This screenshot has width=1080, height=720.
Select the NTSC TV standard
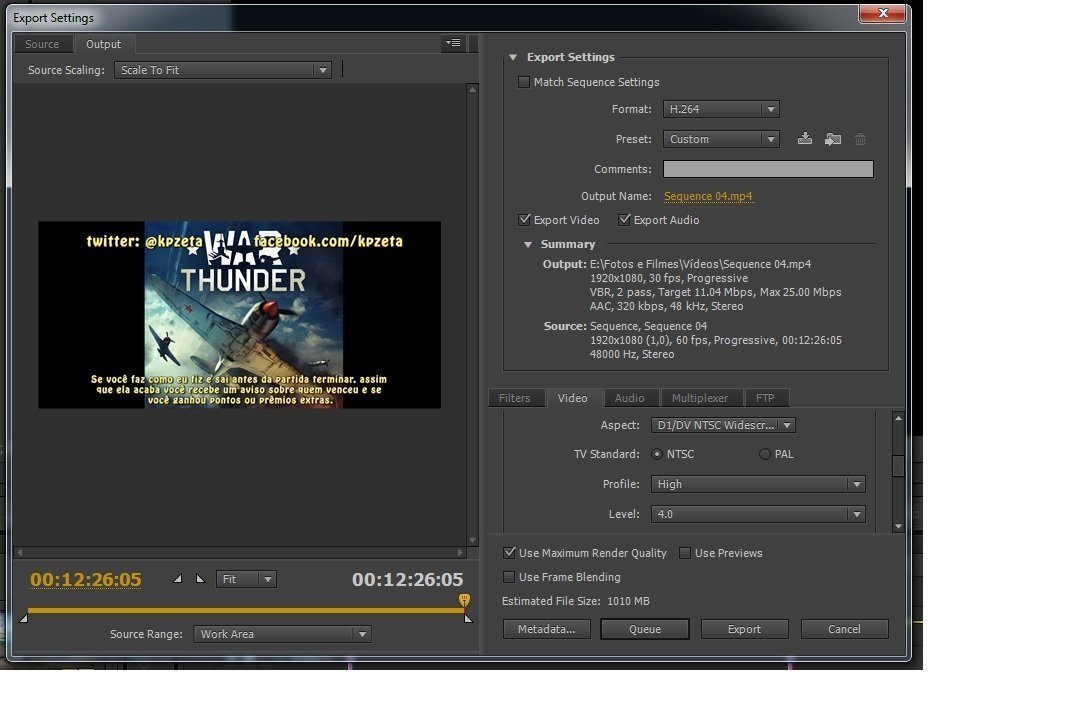point(656,454)
